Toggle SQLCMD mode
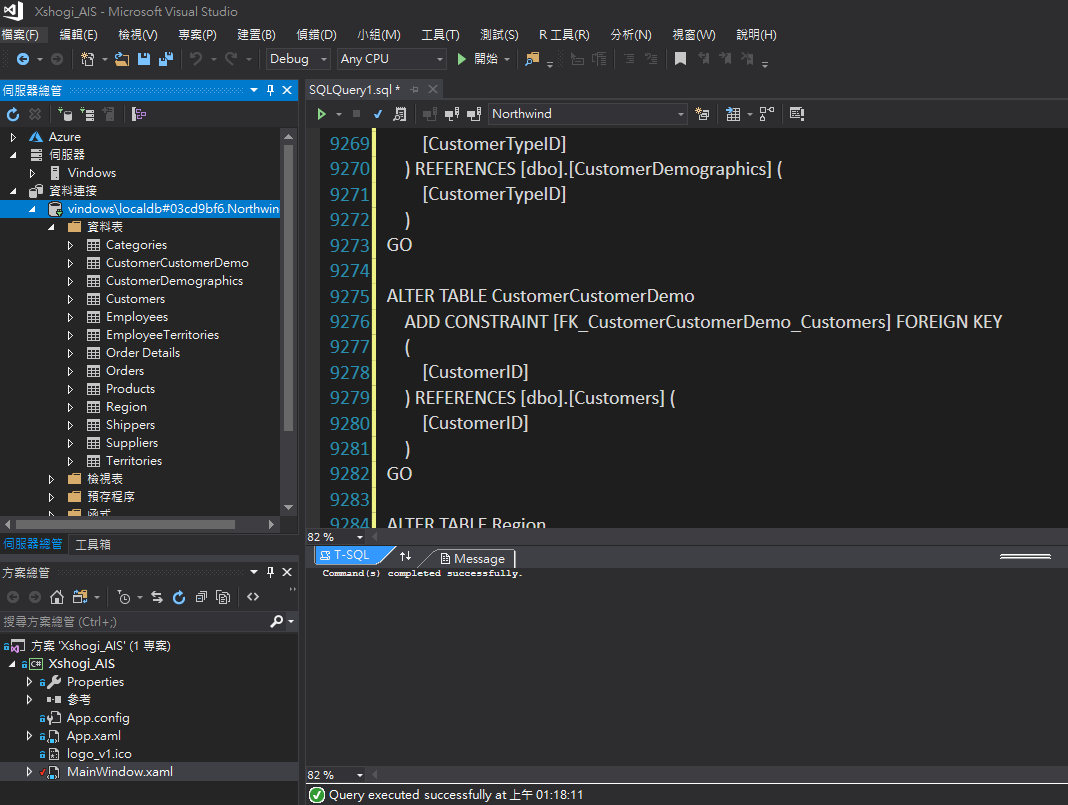 click(x=797, y=114)
